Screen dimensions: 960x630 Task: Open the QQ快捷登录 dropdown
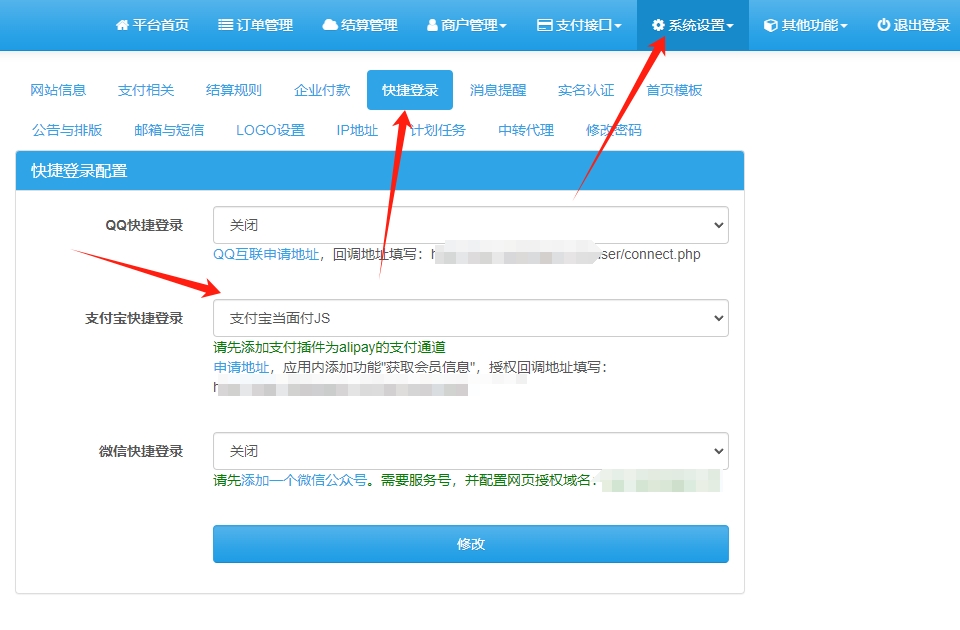469,225
